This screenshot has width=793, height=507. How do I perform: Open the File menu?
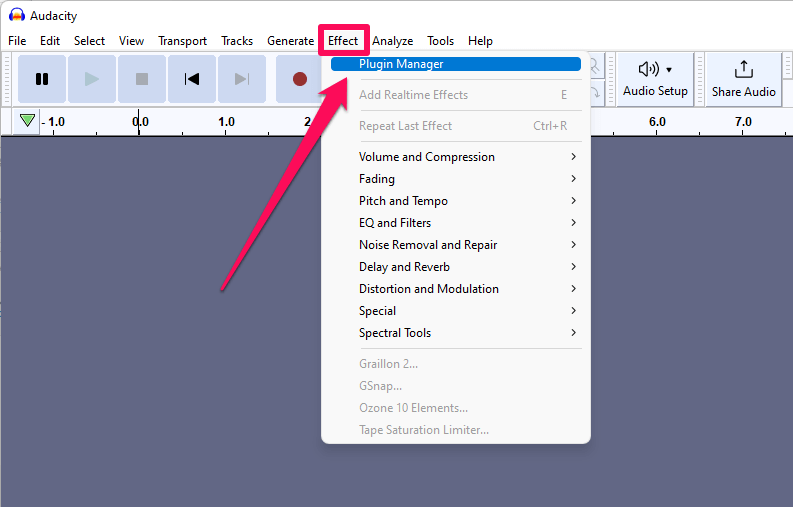point(17,41)
